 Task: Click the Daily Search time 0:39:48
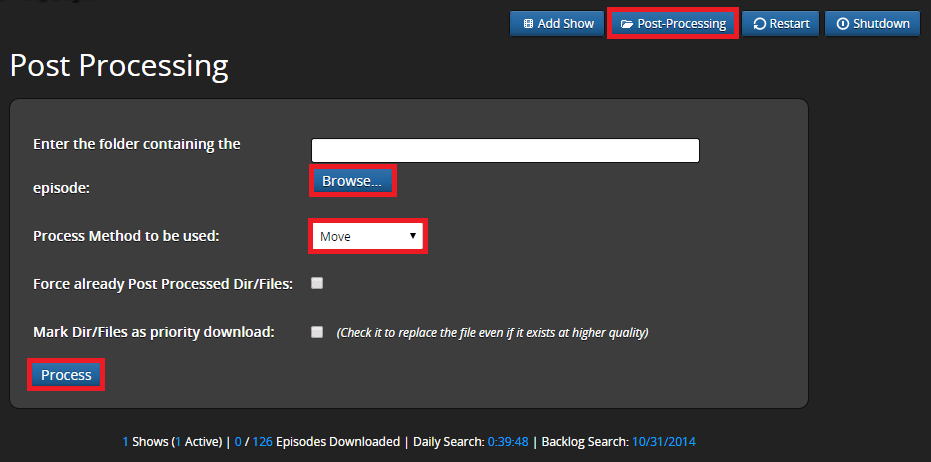(507, 441)
